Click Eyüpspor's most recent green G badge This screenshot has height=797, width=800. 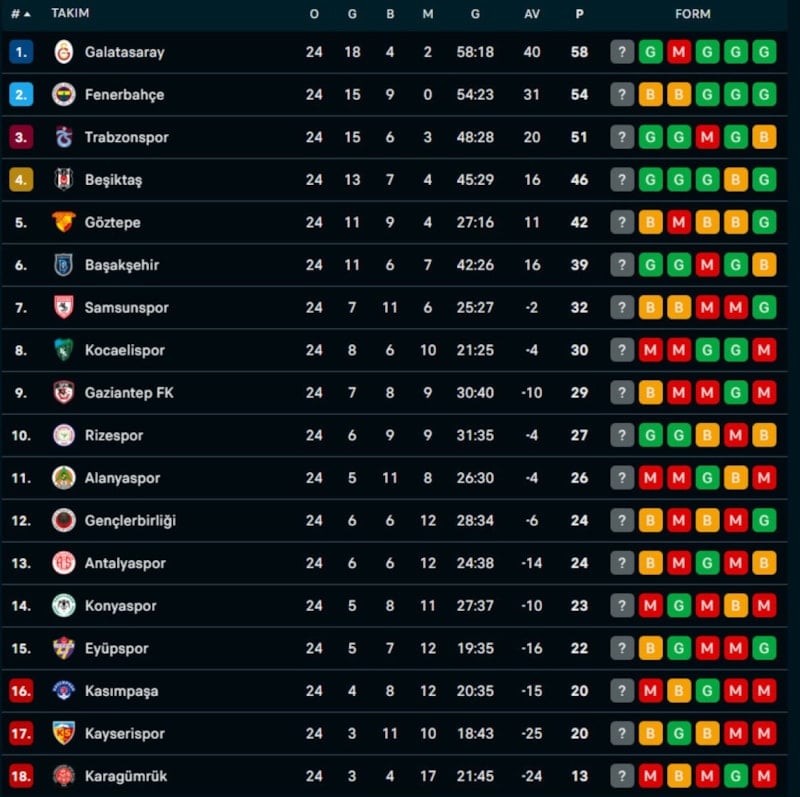tap(765, 648)
